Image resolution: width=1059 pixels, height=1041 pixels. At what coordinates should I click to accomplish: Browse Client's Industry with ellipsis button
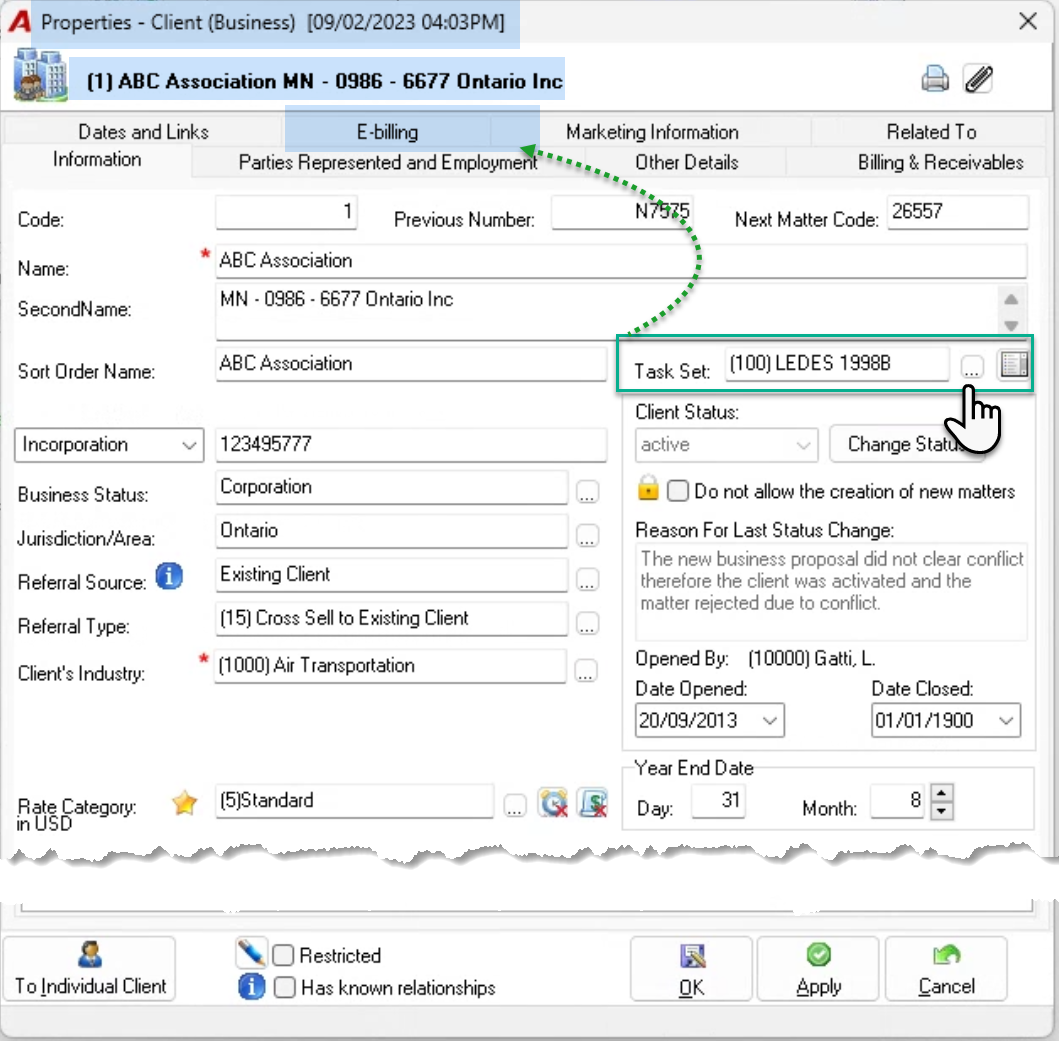click(x=586, y=671)
